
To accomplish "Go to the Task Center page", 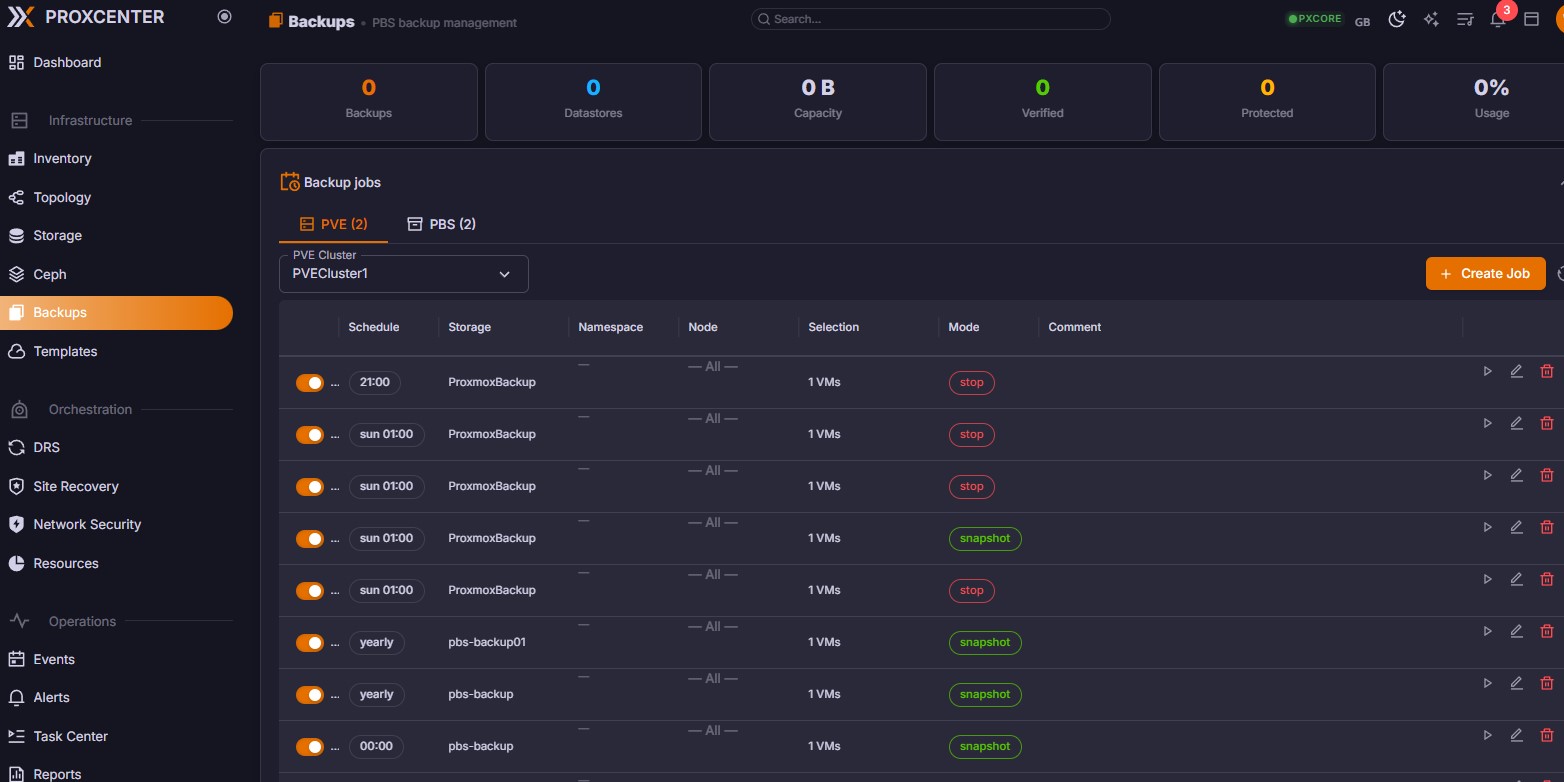I will (70, 736).
